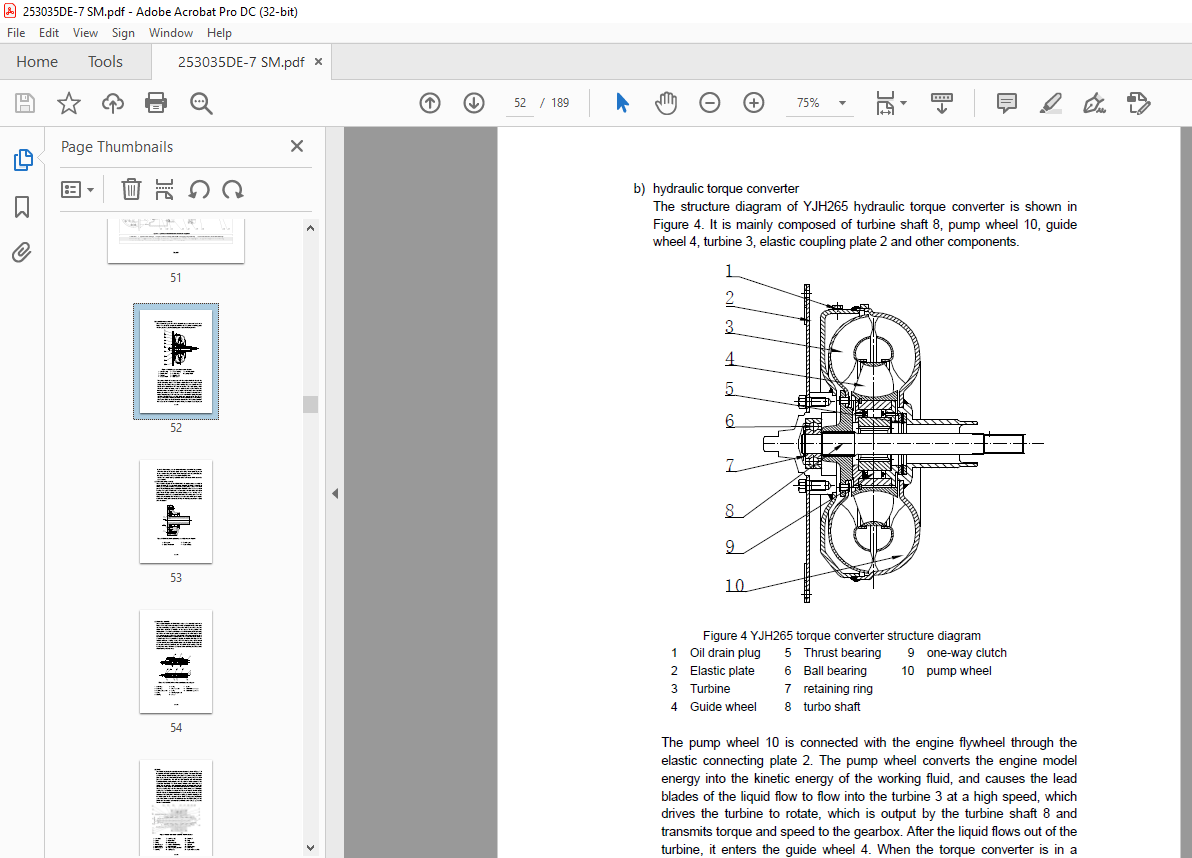Image resolution: width=1192 pixels, height=858 pixels.
Task: Delete selected page with trash icon
Action: (132, 189)
